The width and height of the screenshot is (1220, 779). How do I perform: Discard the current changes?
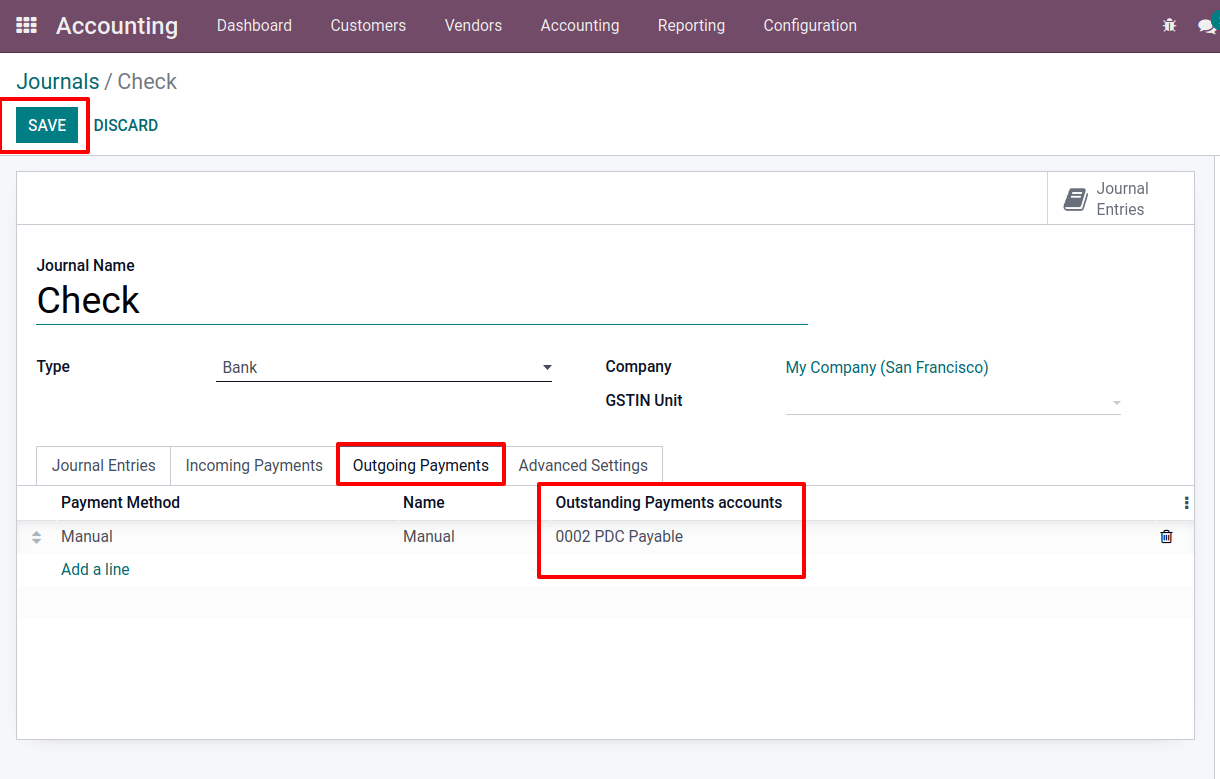[x=126, y=124]
